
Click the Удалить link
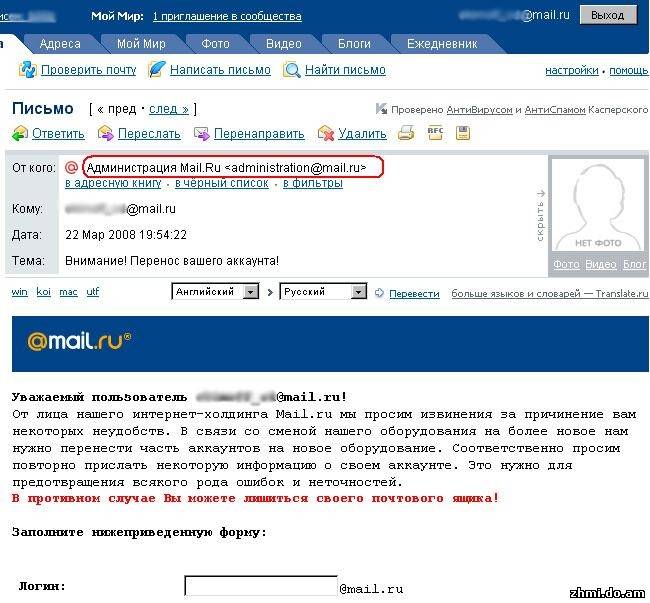[362, 134]
